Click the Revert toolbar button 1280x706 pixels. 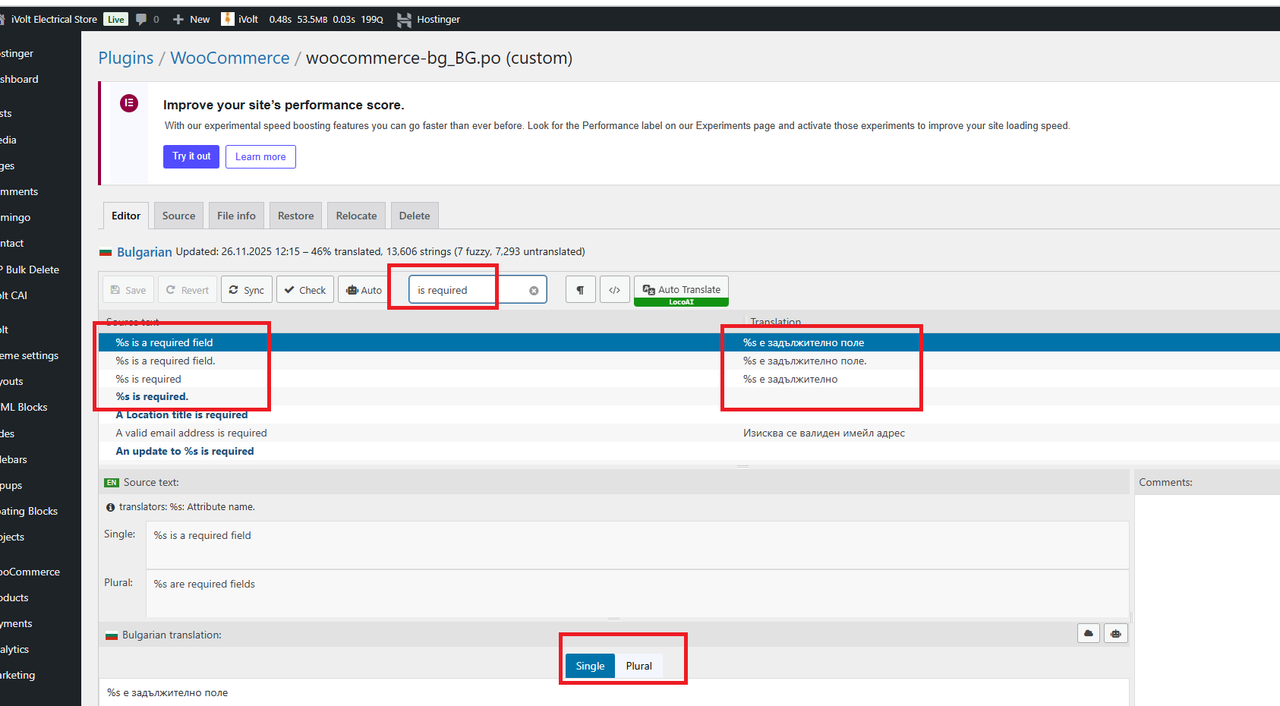click(187, 290)
